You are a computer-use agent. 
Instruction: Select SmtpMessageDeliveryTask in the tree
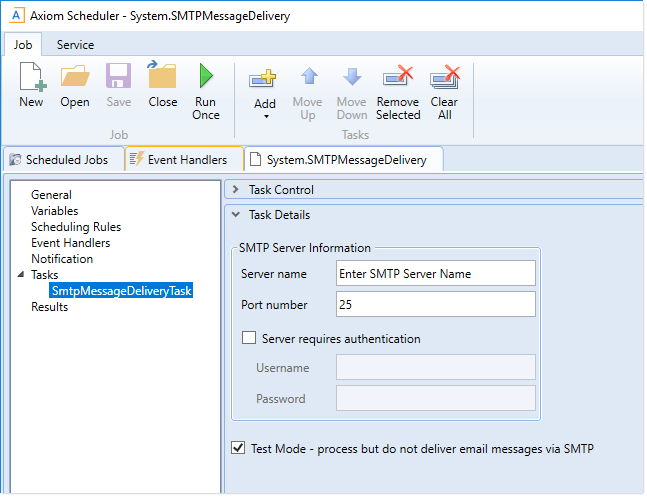[121, 291]
